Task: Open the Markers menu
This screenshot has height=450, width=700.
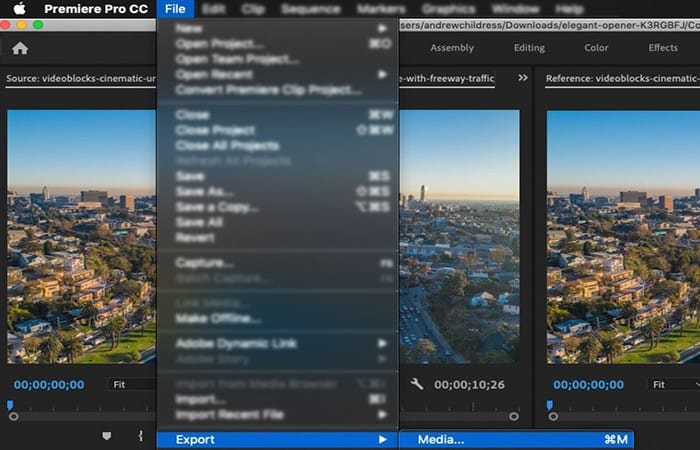Action: (x=381, y=9)
